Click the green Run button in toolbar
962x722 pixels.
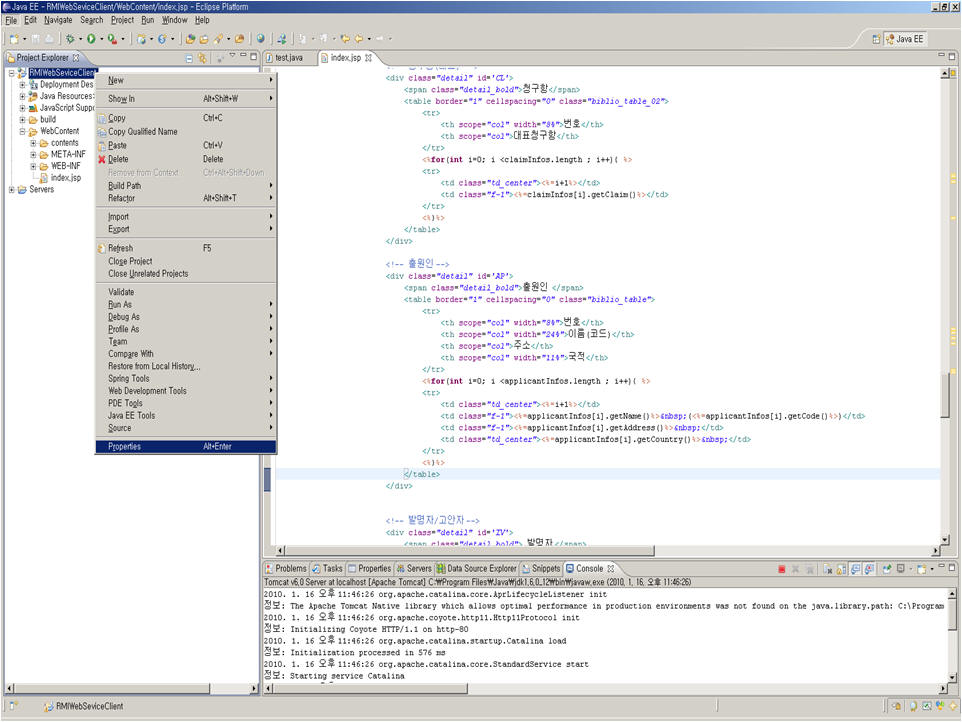coord(91,39)
